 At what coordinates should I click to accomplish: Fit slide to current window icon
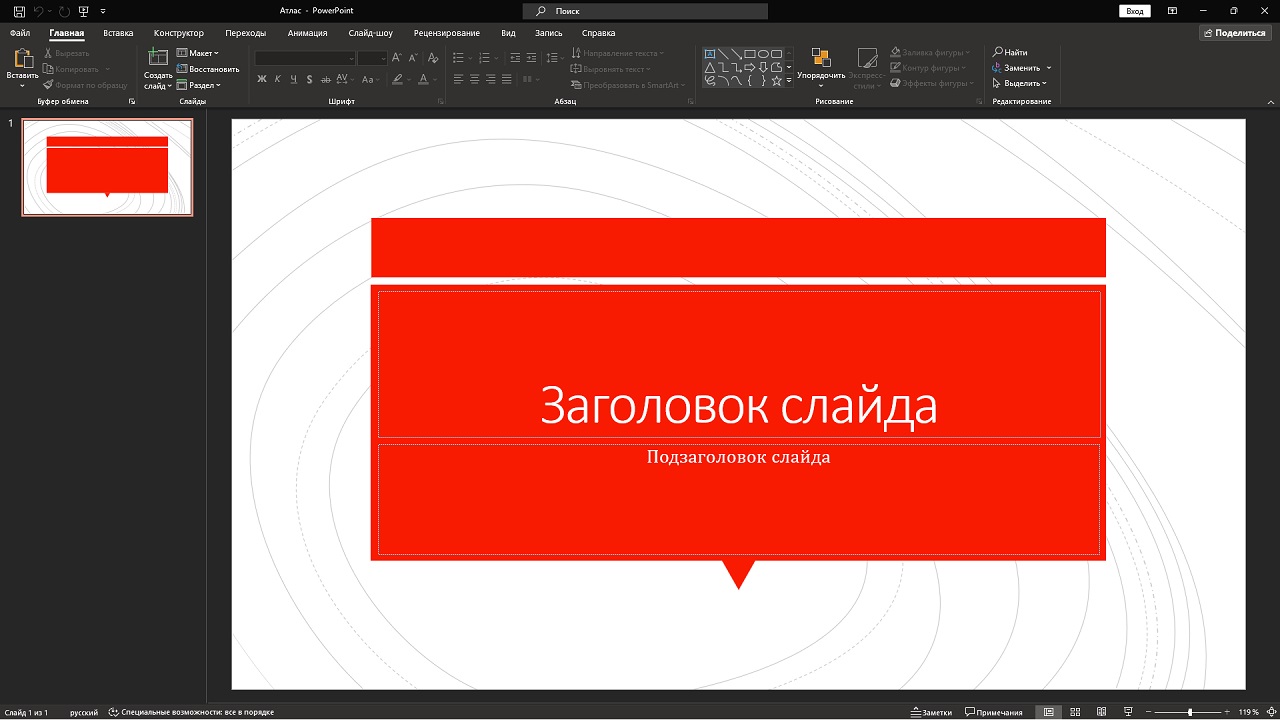(1270, 712)
